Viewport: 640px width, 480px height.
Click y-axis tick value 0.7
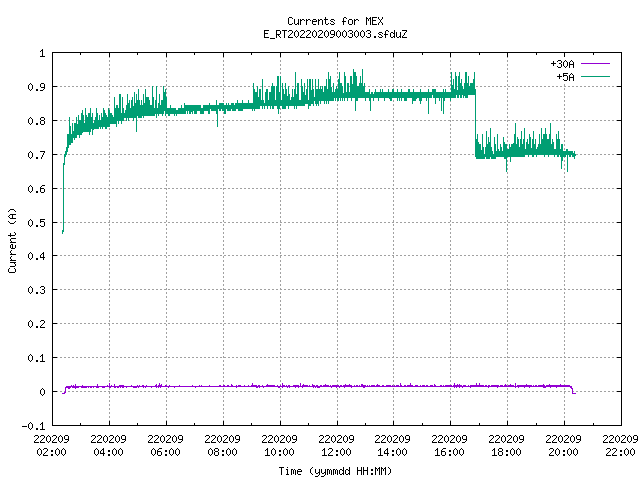click(36, 155)
